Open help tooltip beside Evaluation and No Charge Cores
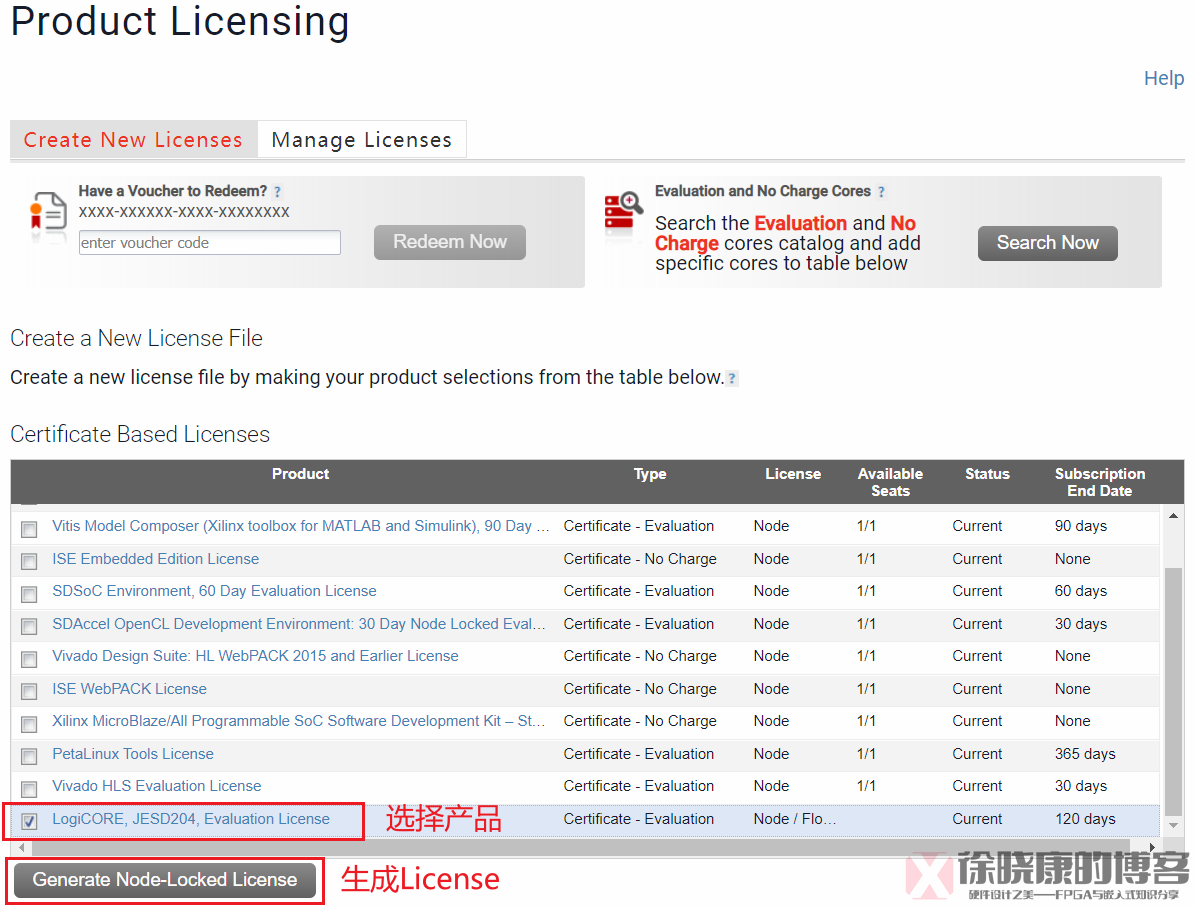Image resolution: width=1195 pixels, height=906 pixels. click(x=881, y=192)
